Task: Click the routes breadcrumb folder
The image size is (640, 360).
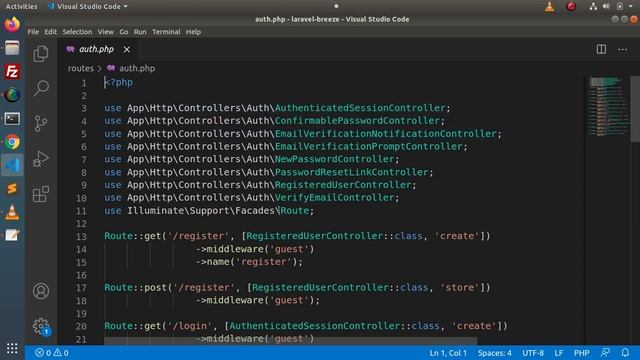Action: click(81, 68)
